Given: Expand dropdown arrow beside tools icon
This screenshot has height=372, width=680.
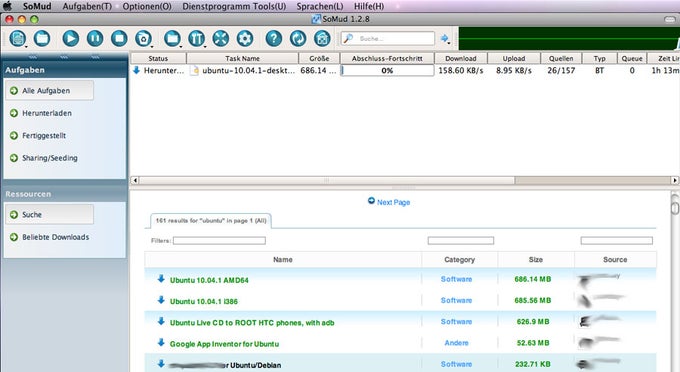Looking at the screenshot, I should pyautogui.click(x=205, y=46).
